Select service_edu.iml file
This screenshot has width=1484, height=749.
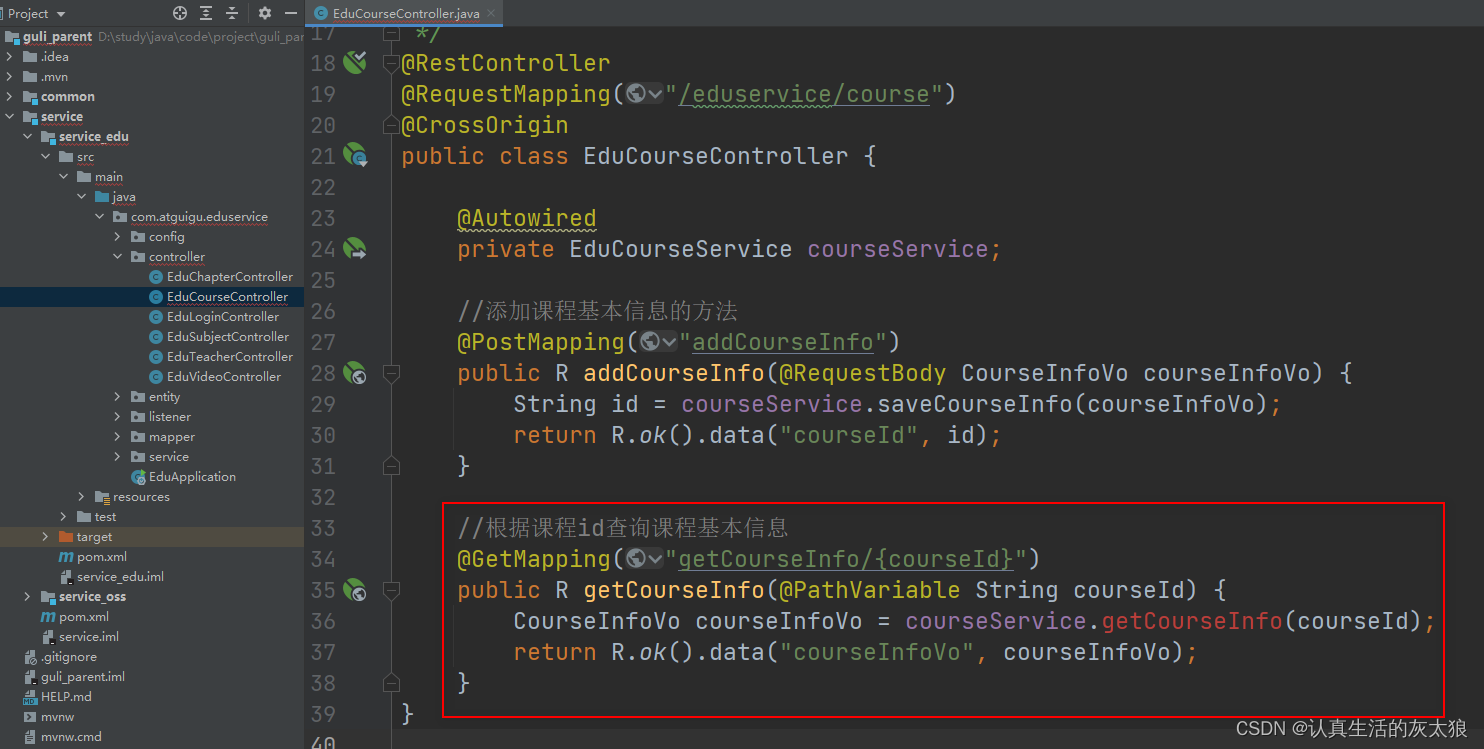pos(120,577)
